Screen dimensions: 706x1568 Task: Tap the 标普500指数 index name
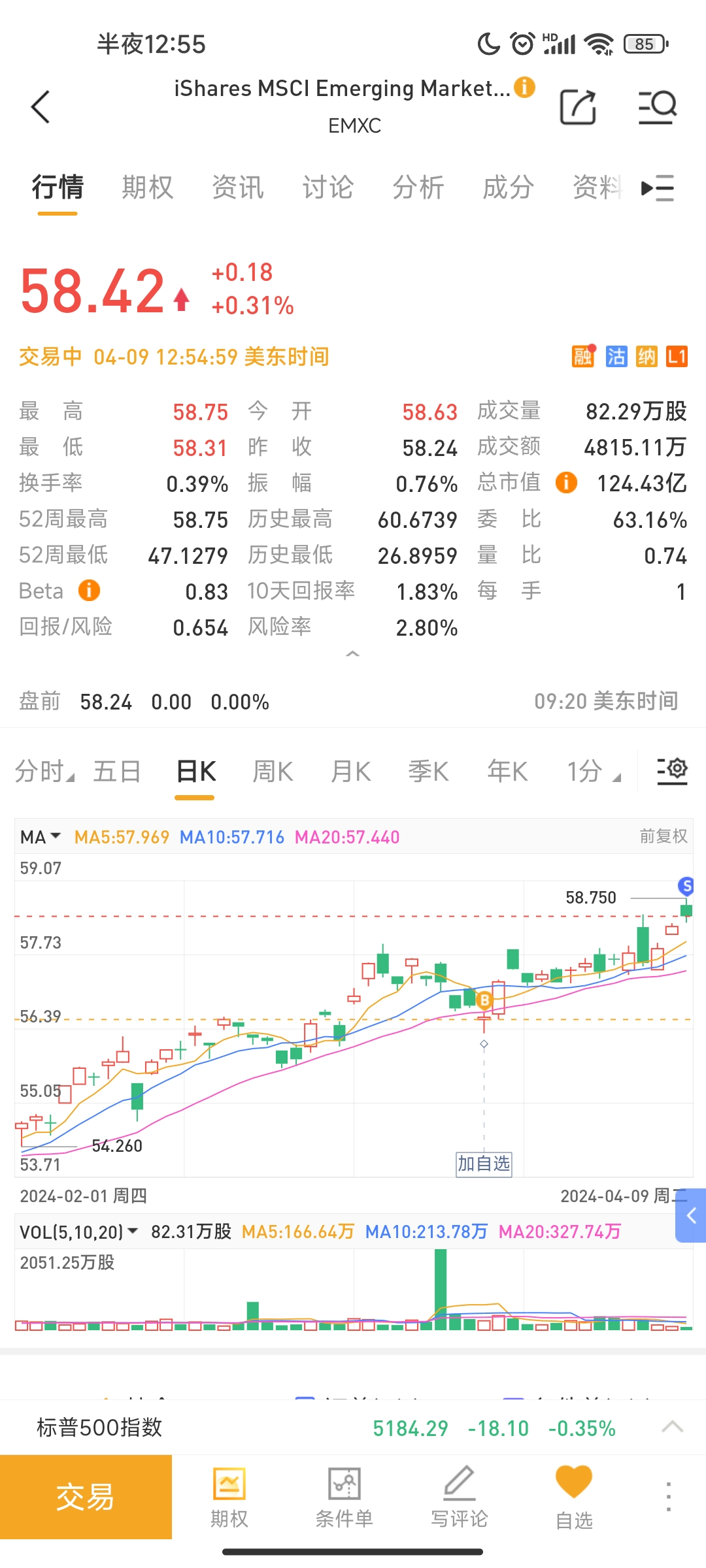(x=99, y=1428)
